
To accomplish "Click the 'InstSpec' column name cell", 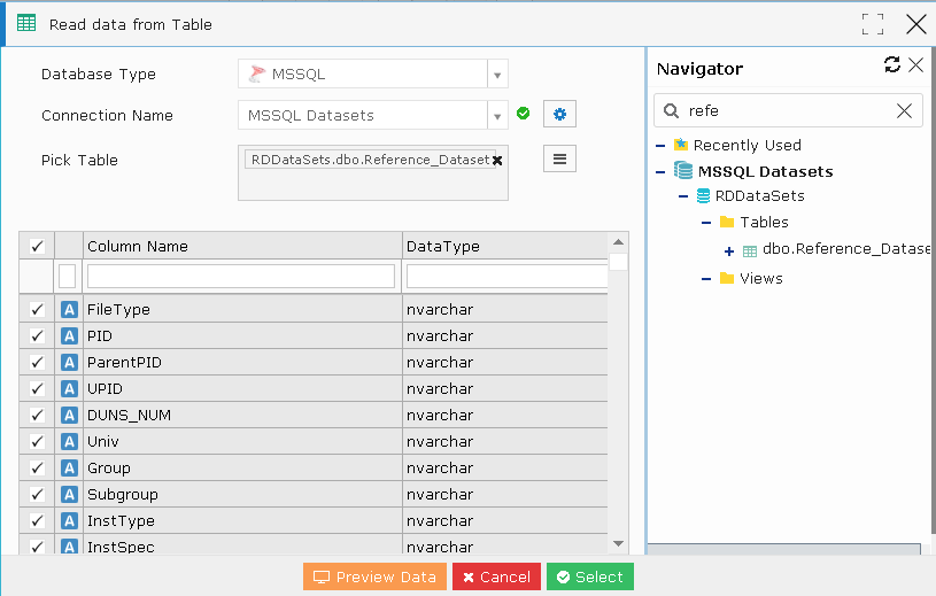I will [242, 546].
